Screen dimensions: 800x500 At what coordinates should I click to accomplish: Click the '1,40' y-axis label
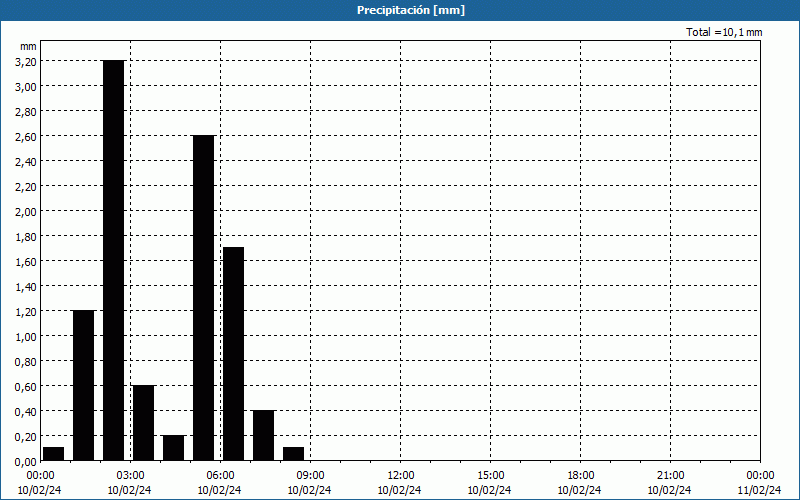(x=26, y=286)
